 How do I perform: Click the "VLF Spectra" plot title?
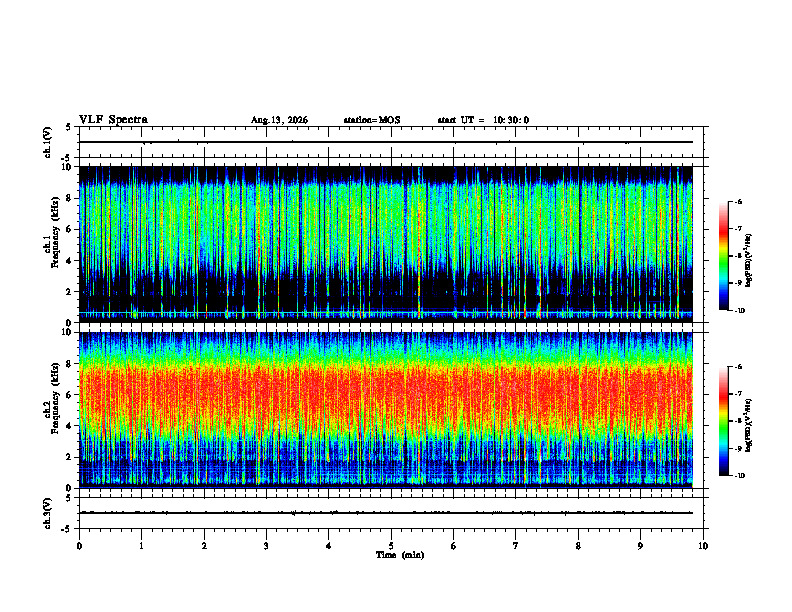click(113, 120)
